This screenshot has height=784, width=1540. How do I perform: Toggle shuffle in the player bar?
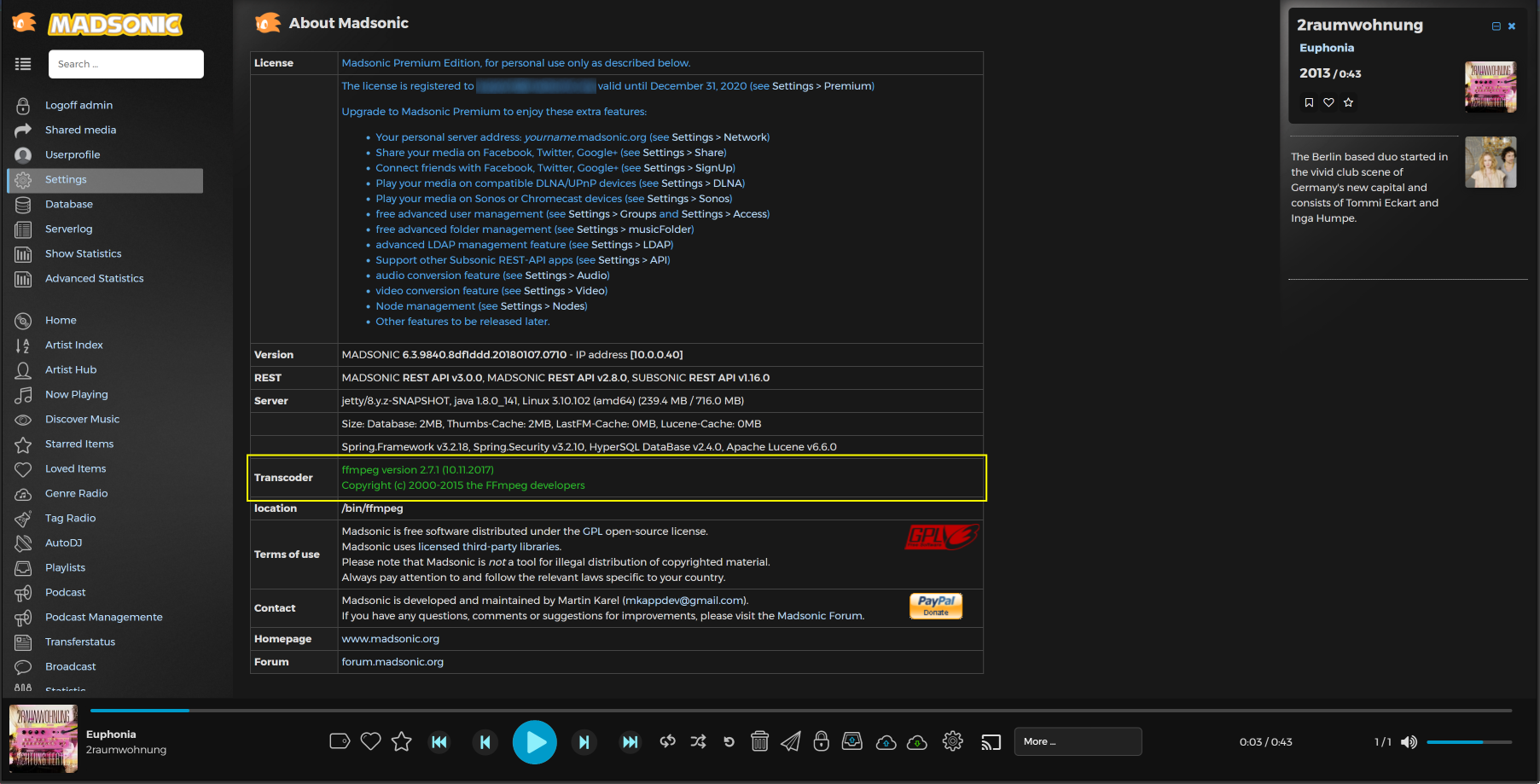point(698,741)
